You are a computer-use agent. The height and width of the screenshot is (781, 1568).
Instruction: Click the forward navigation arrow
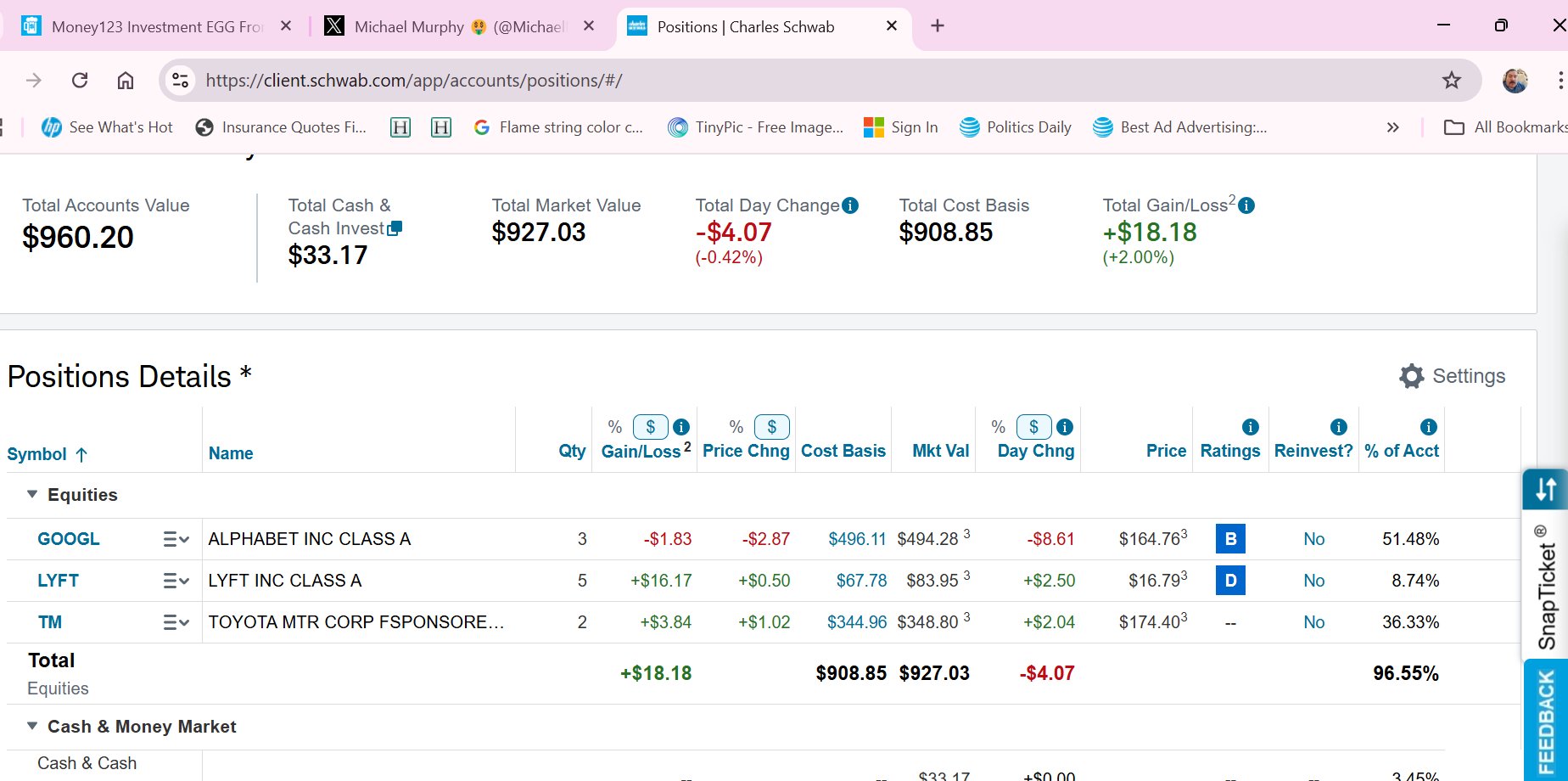tap(34, 80)
